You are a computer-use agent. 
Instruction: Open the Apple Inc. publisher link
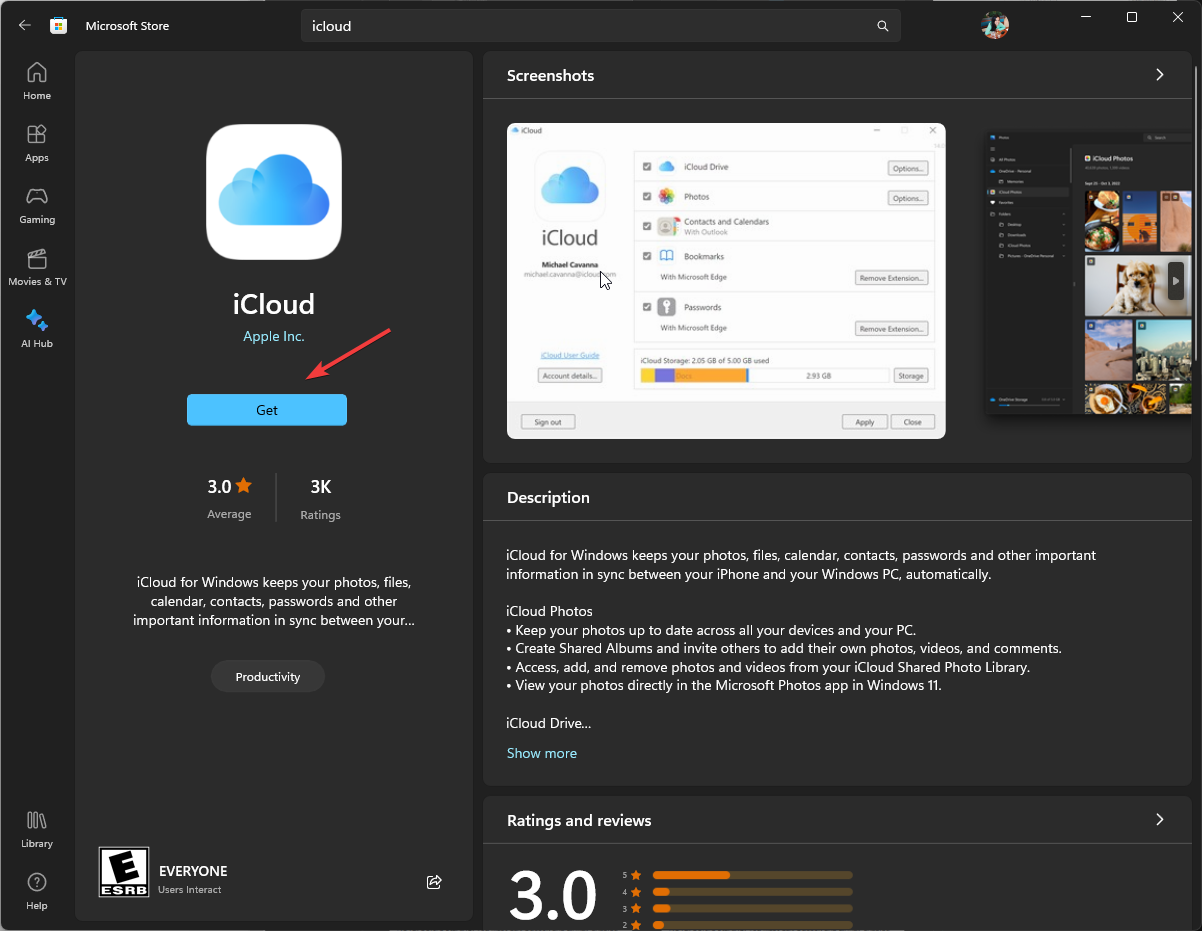tap(274, 336)
